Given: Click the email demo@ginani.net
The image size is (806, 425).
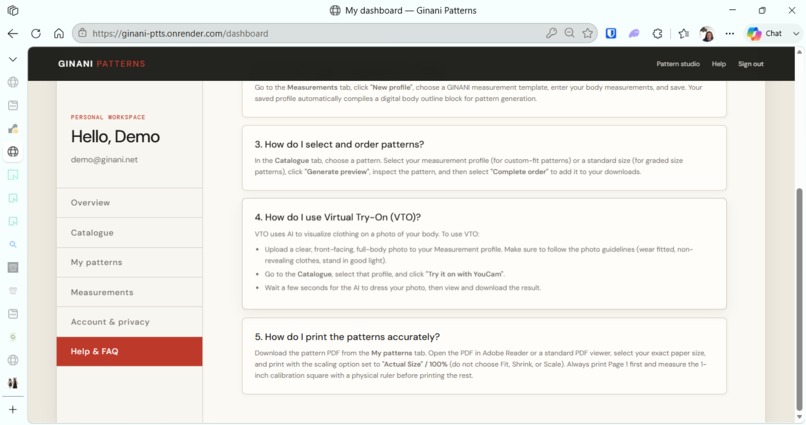Looking at the screenshot, I should pos(104,159).
